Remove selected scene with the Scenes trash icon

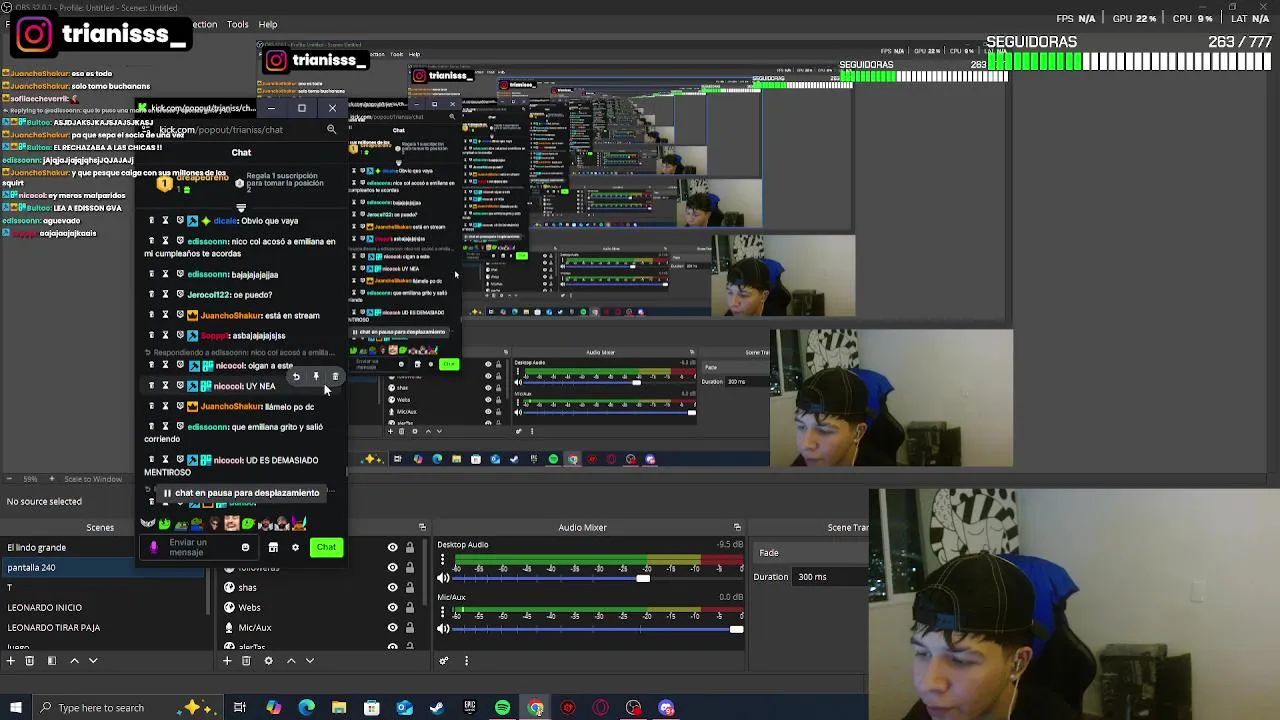[29, 661]
